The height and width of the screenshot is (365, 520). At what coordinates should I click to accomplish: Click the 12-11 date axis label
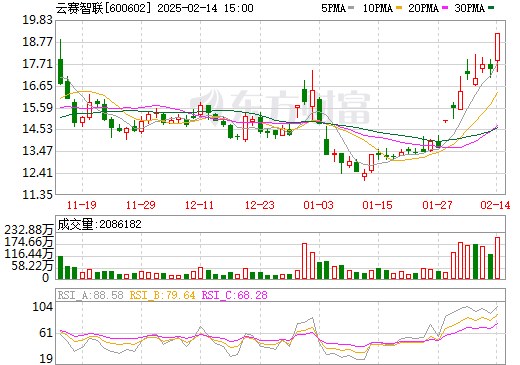coord(199,205)
